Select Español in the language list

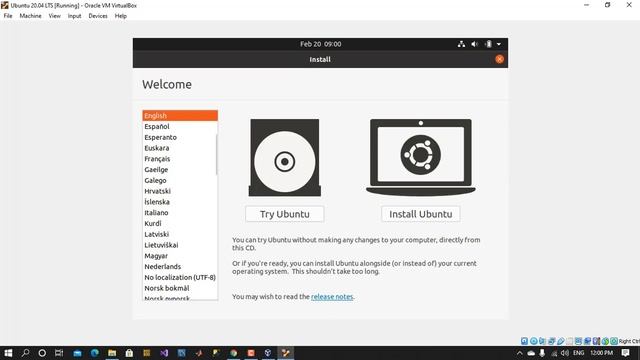tap(180, 127)
